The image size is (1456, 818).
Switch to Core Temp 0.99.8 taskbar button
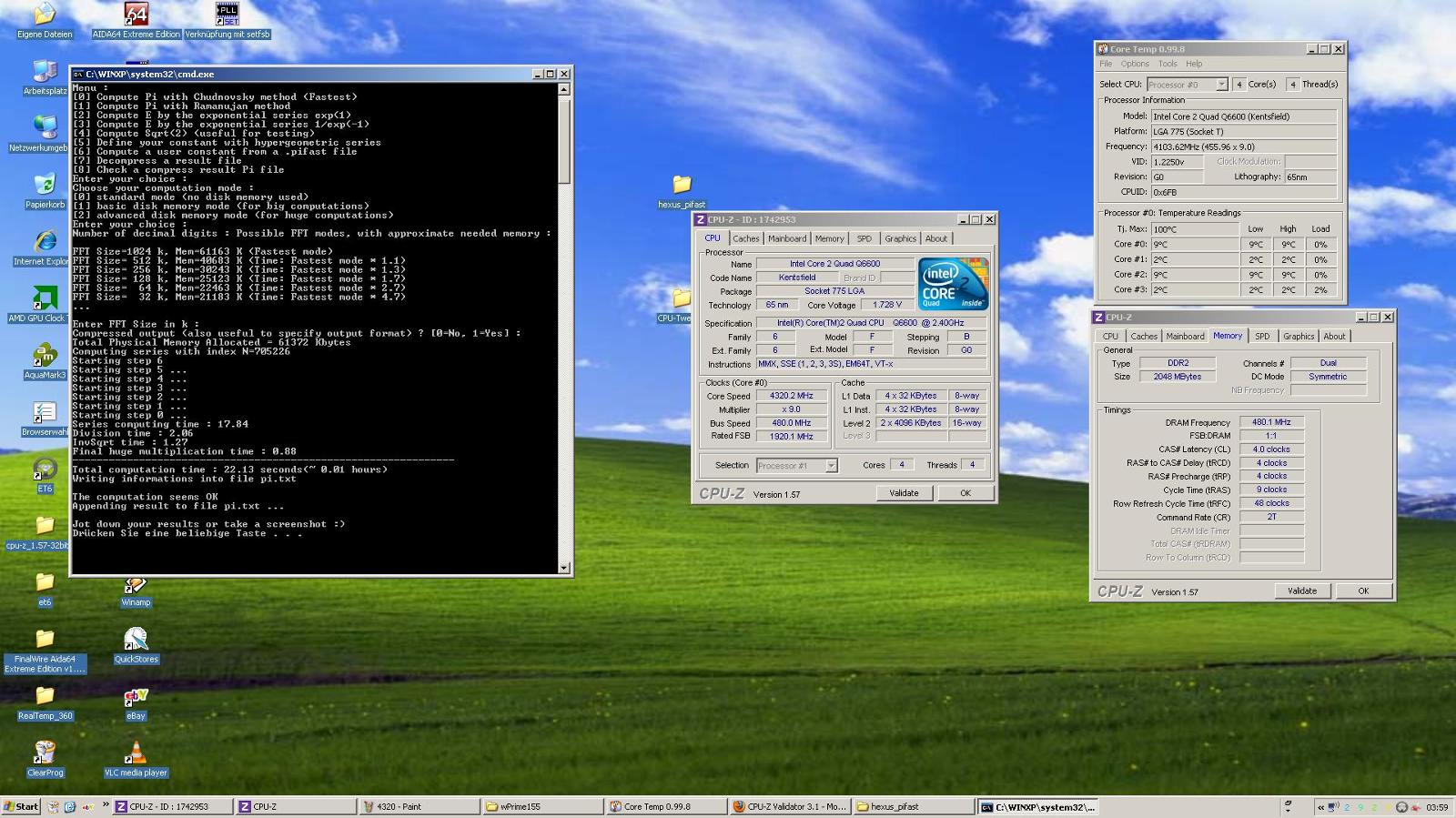666,806
